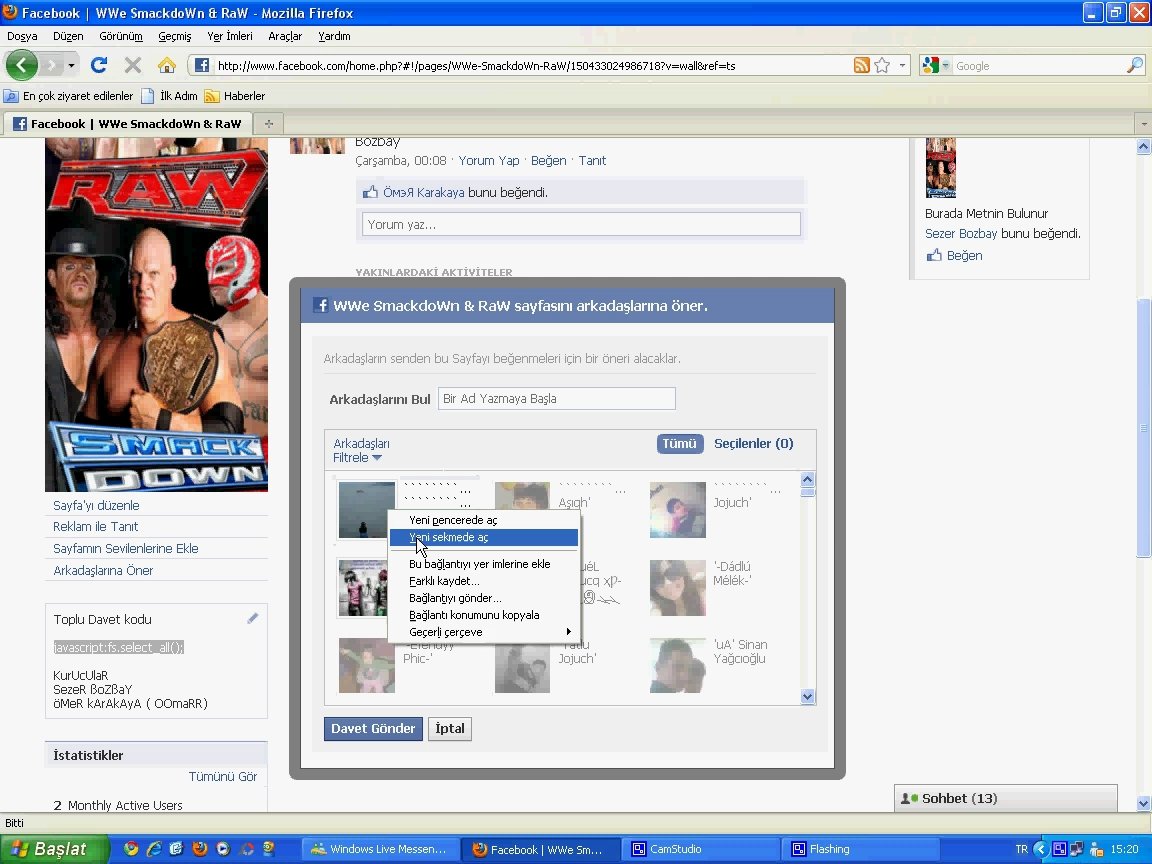Image resolution: width=1152 pixels, height=864 pixels.
Task: Launch Internet Explorer from quick launch
Action: [154, 849]
